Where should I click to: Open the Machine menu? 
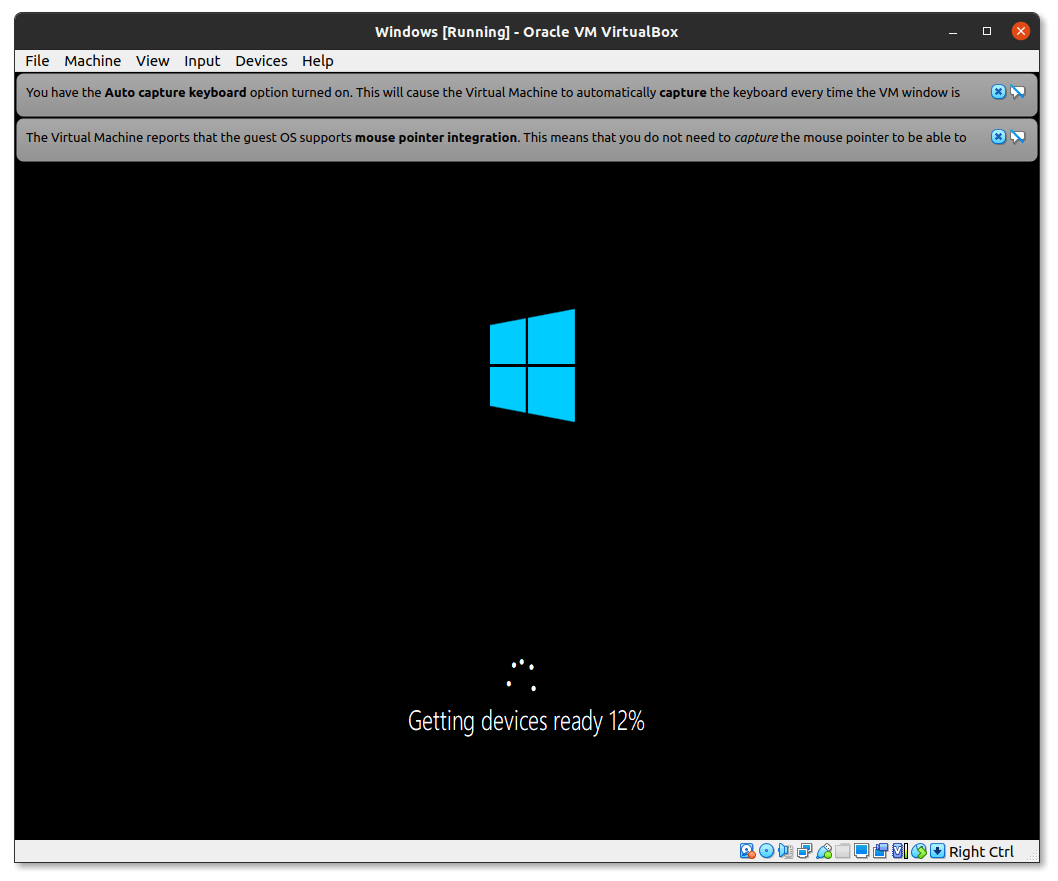pos(92,61)
